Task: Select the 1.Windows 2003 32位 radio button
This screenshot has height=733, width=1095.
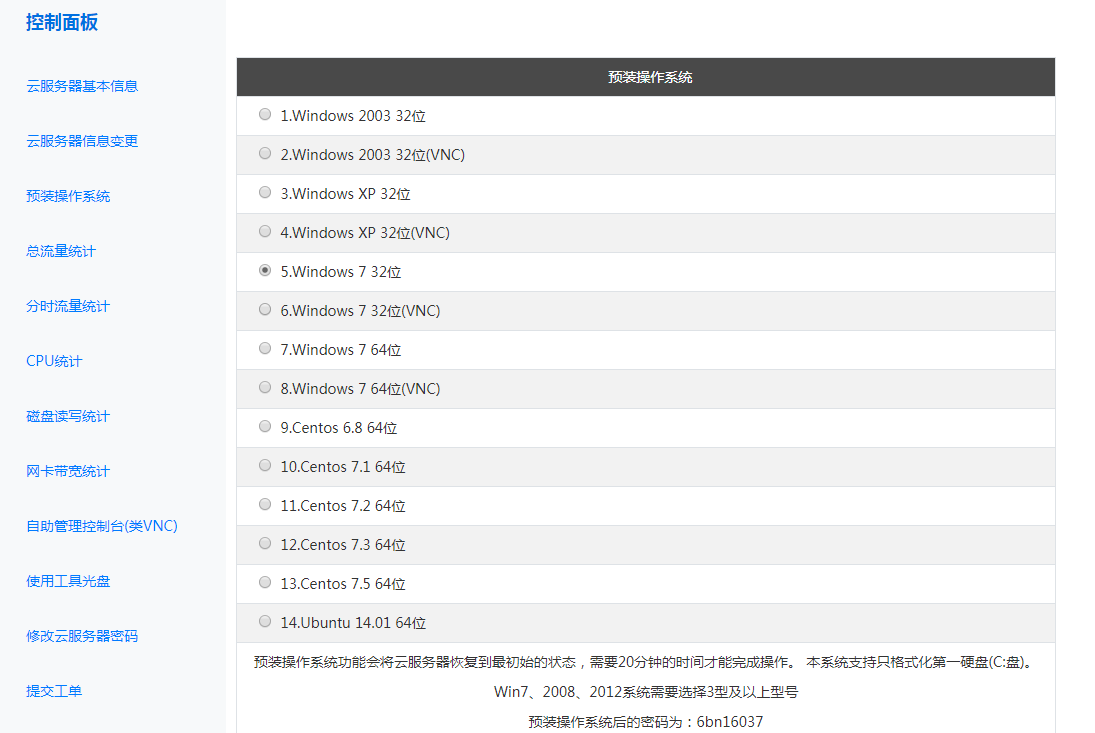Action: [265, 114]
